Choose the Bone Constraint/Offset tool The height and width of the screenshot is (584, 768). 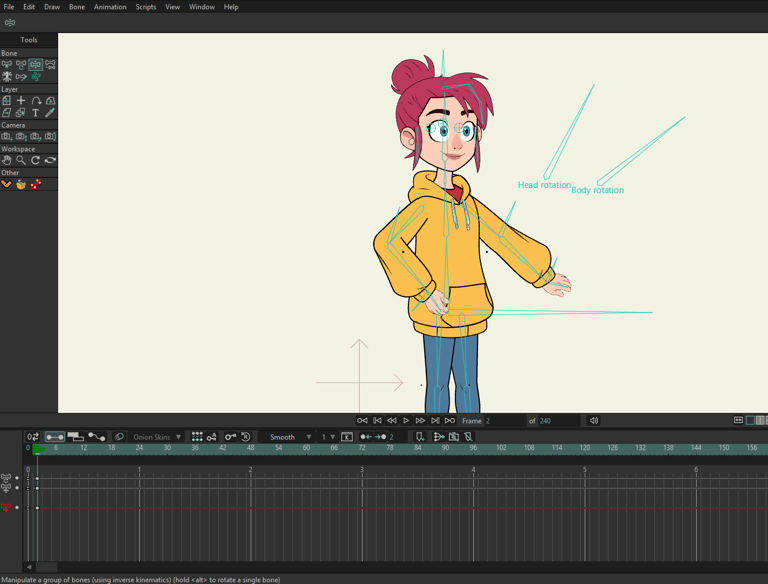point(50,65)
